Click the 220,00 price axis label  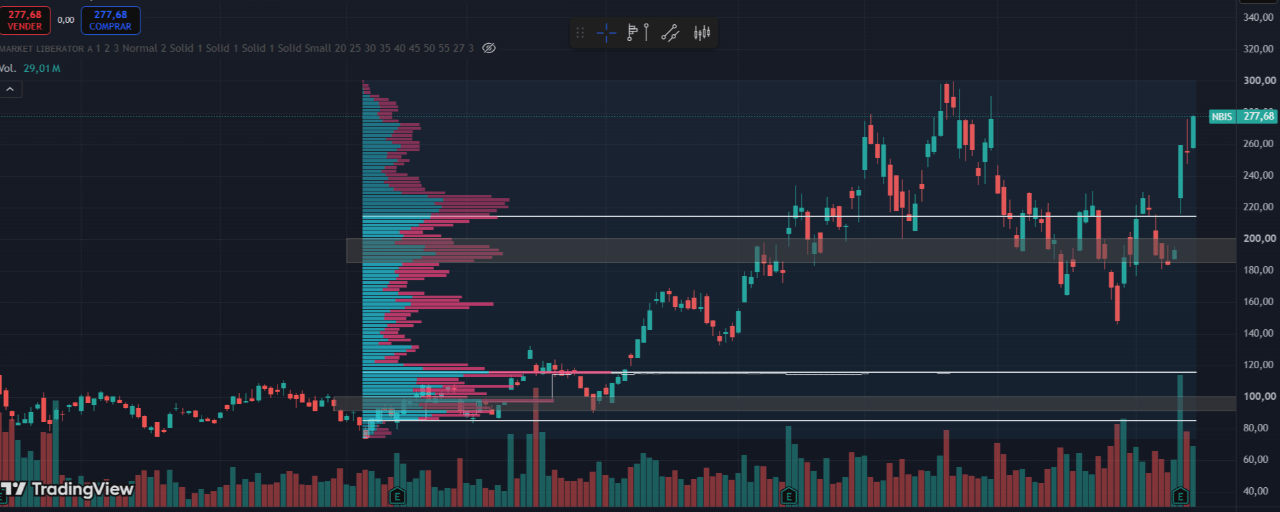(x=1258, y=207)
